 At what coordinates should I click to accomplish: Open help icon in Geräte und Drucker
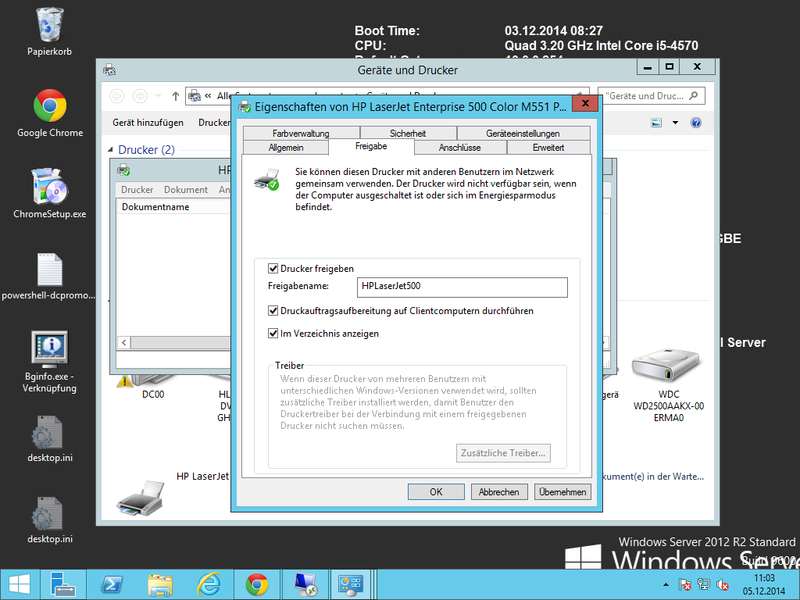(695, 123)
